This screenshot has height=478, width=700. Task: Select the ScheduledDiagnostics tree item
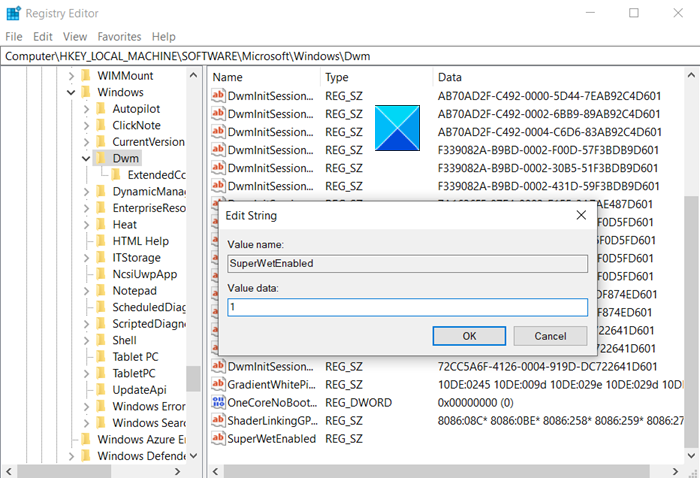149,307
